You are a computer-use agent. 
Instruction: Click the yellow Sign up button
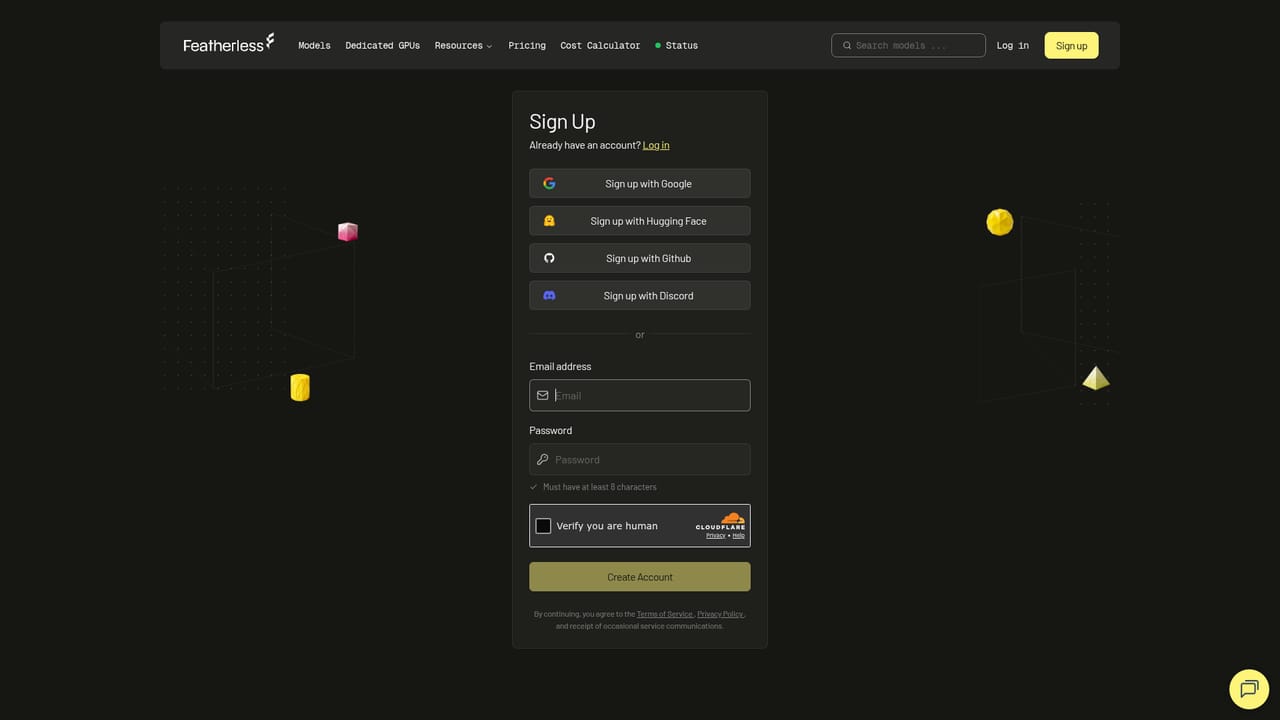[1071, 45]
